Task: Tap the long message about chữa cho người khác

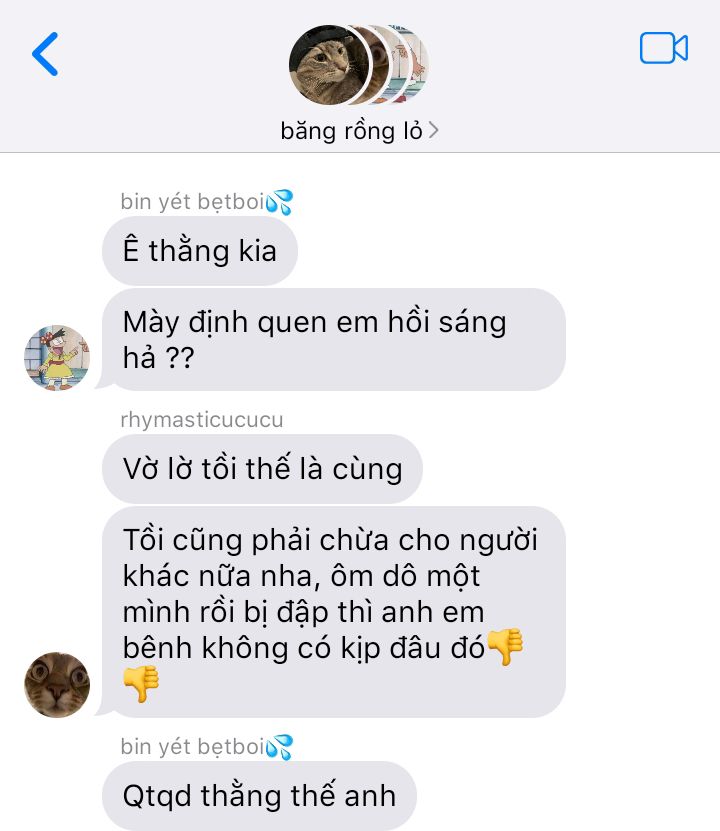Action: (334, 612)
